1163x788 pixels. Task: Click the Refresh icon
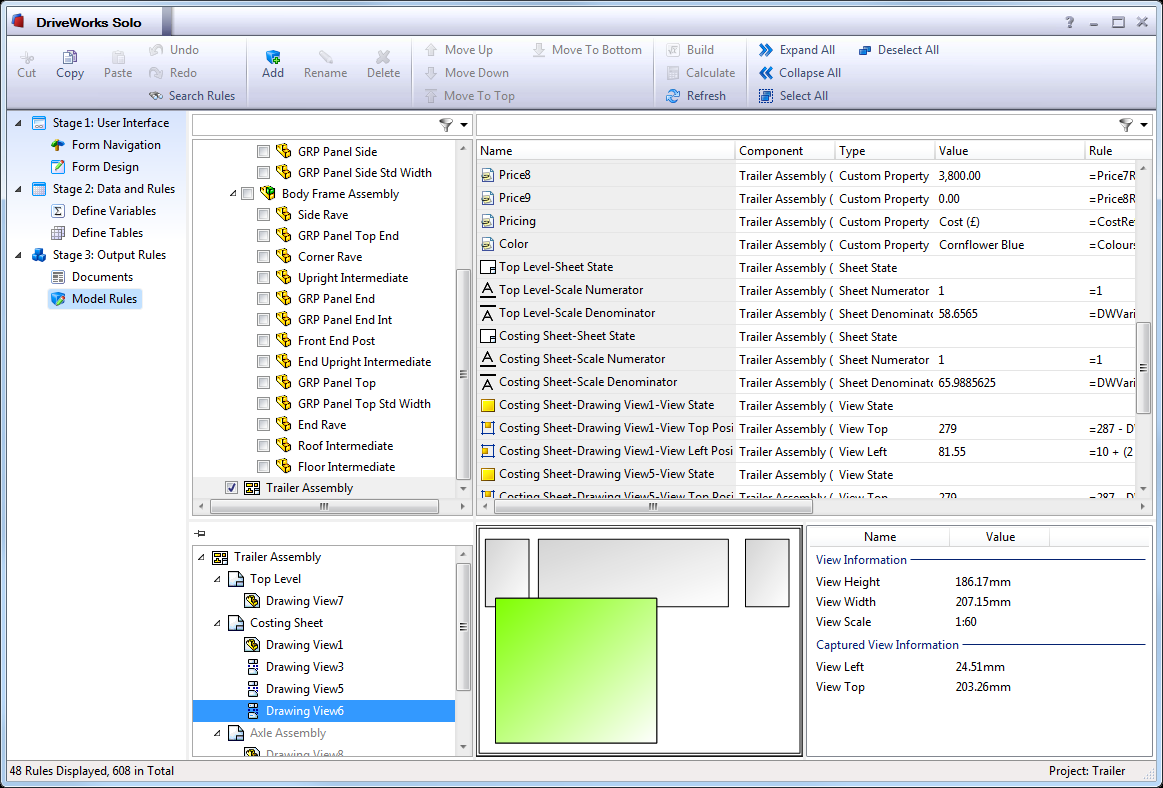click(673, 96)
